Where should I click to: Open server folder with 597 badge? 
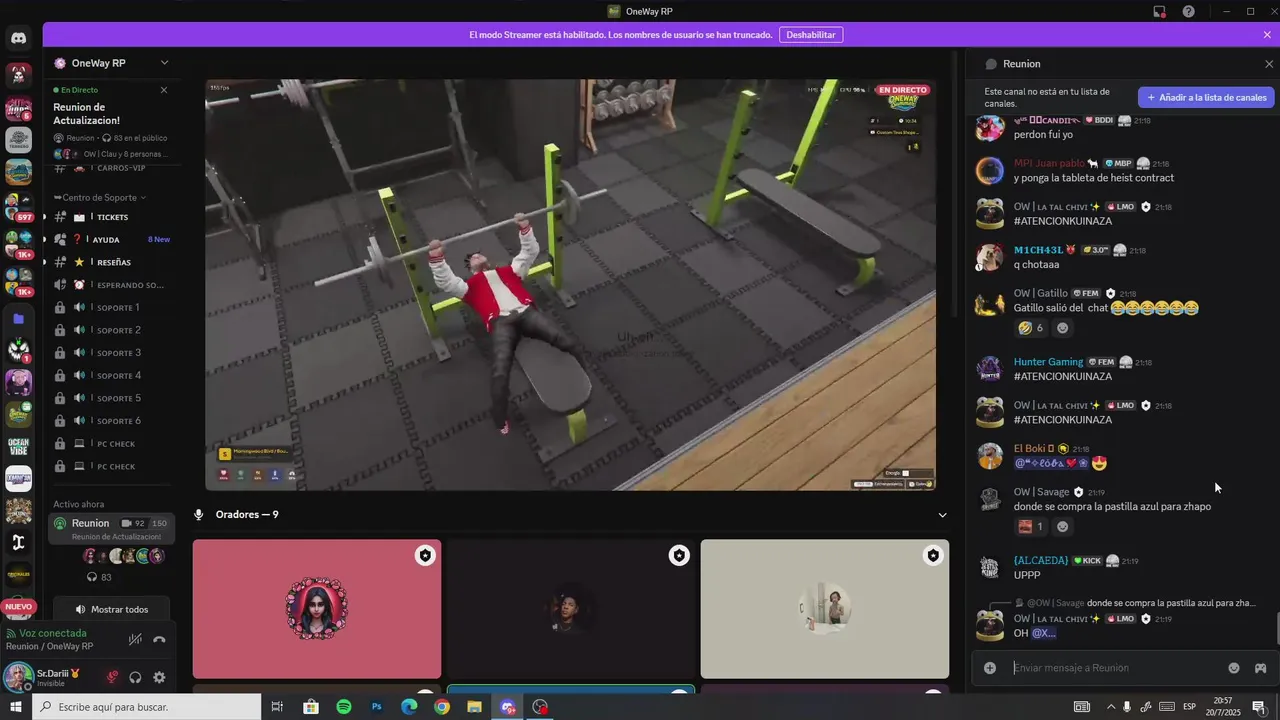pyautogui.click(x=18, y=206)
